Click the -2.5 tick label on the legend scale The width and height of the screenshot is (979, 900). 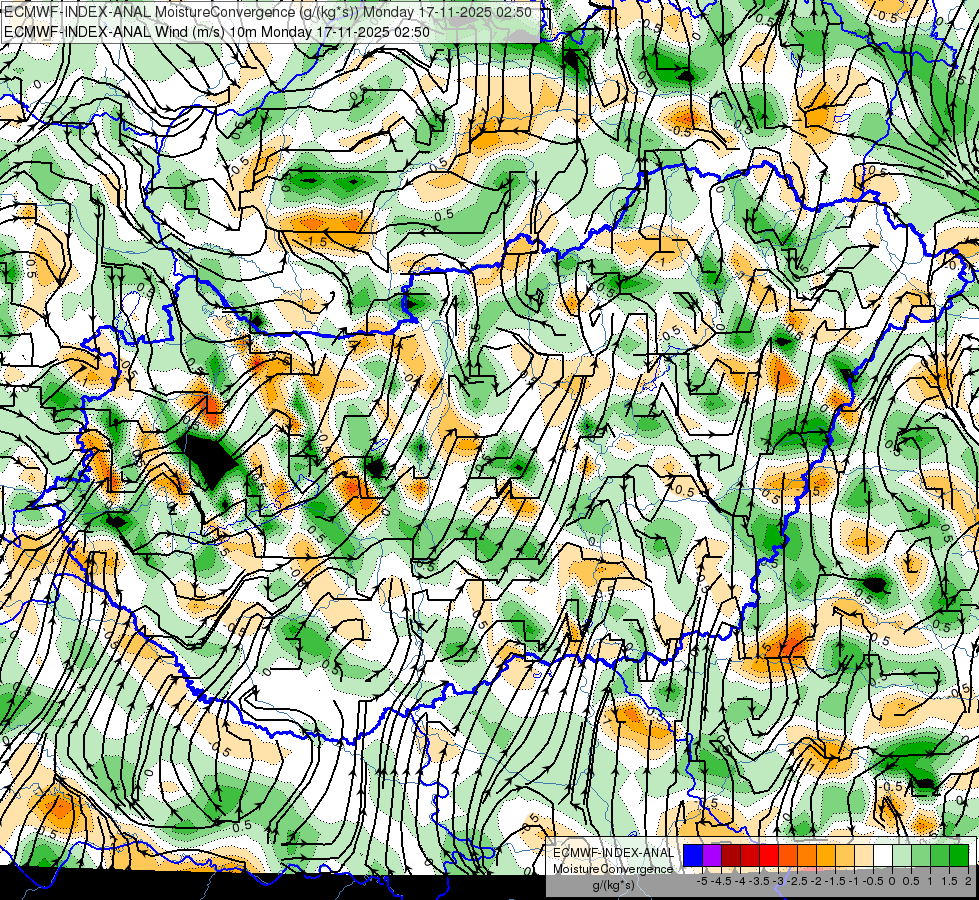797,881
